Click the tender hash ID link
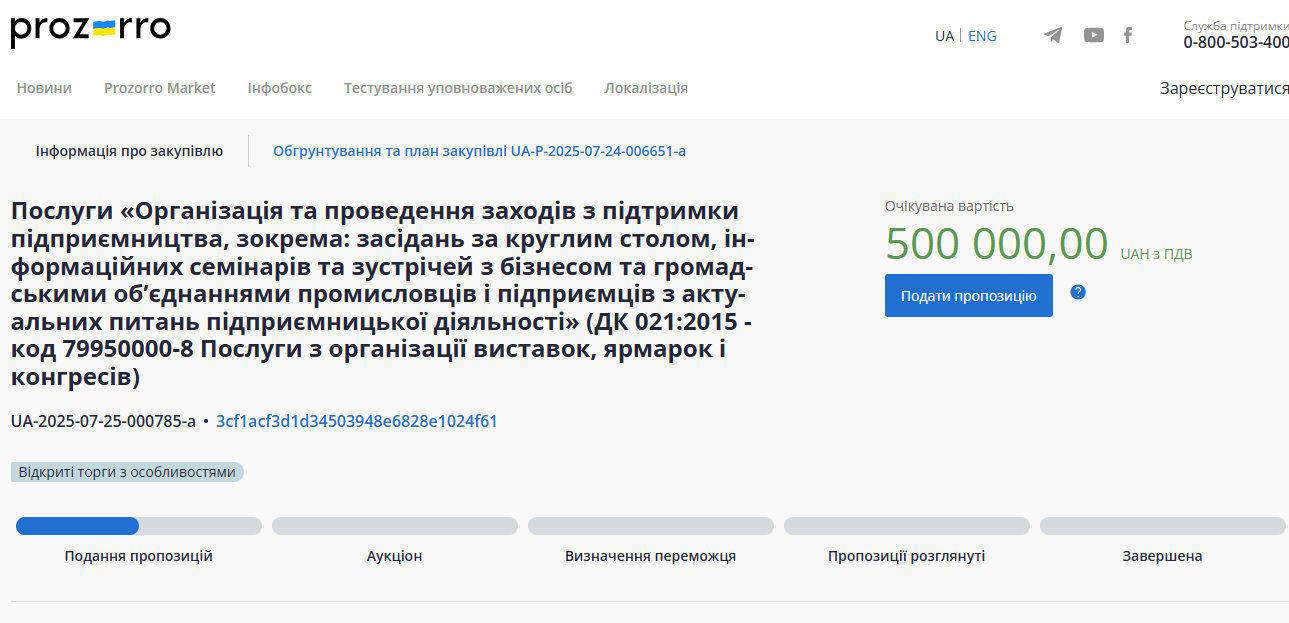 (357, 421)
